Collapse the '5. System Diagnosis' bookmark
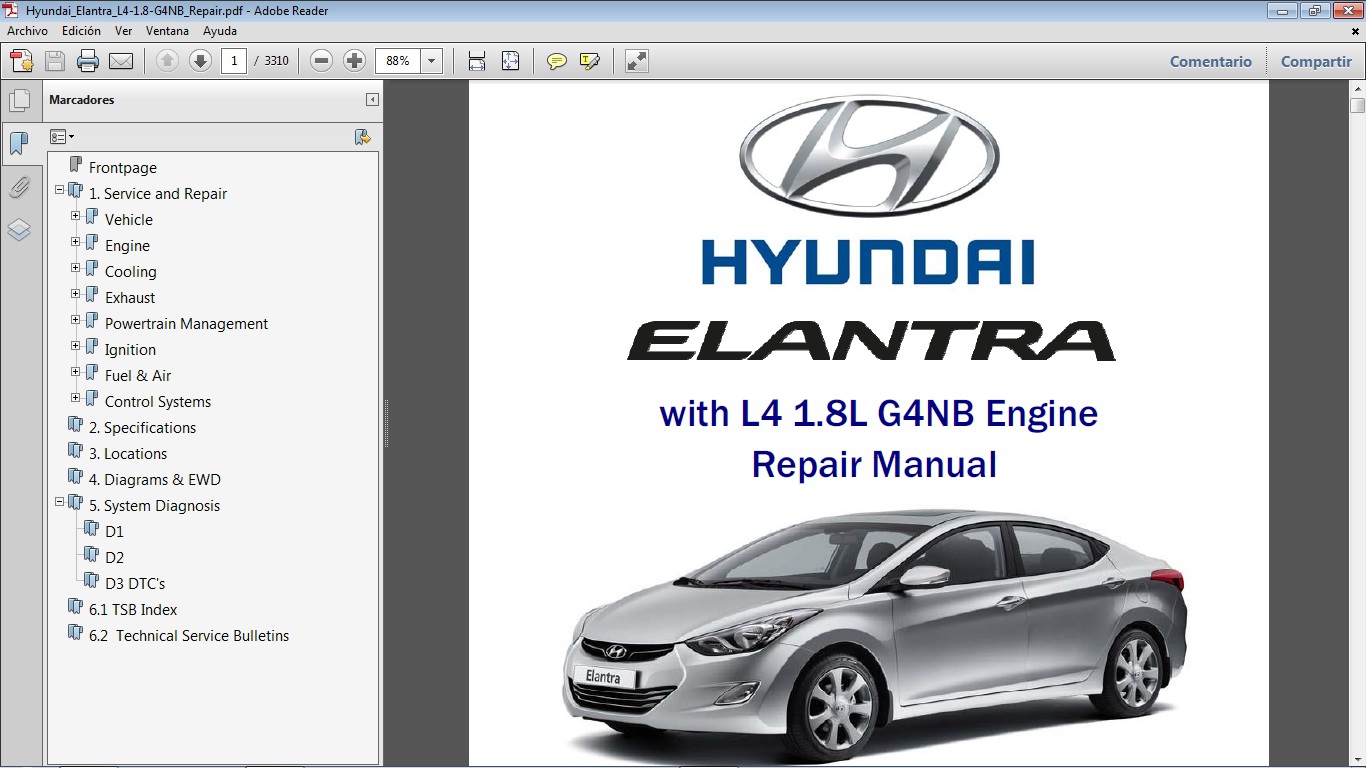Image resolution: width=1366 pixels, height=768 pixels. click(x=59, y=501)
